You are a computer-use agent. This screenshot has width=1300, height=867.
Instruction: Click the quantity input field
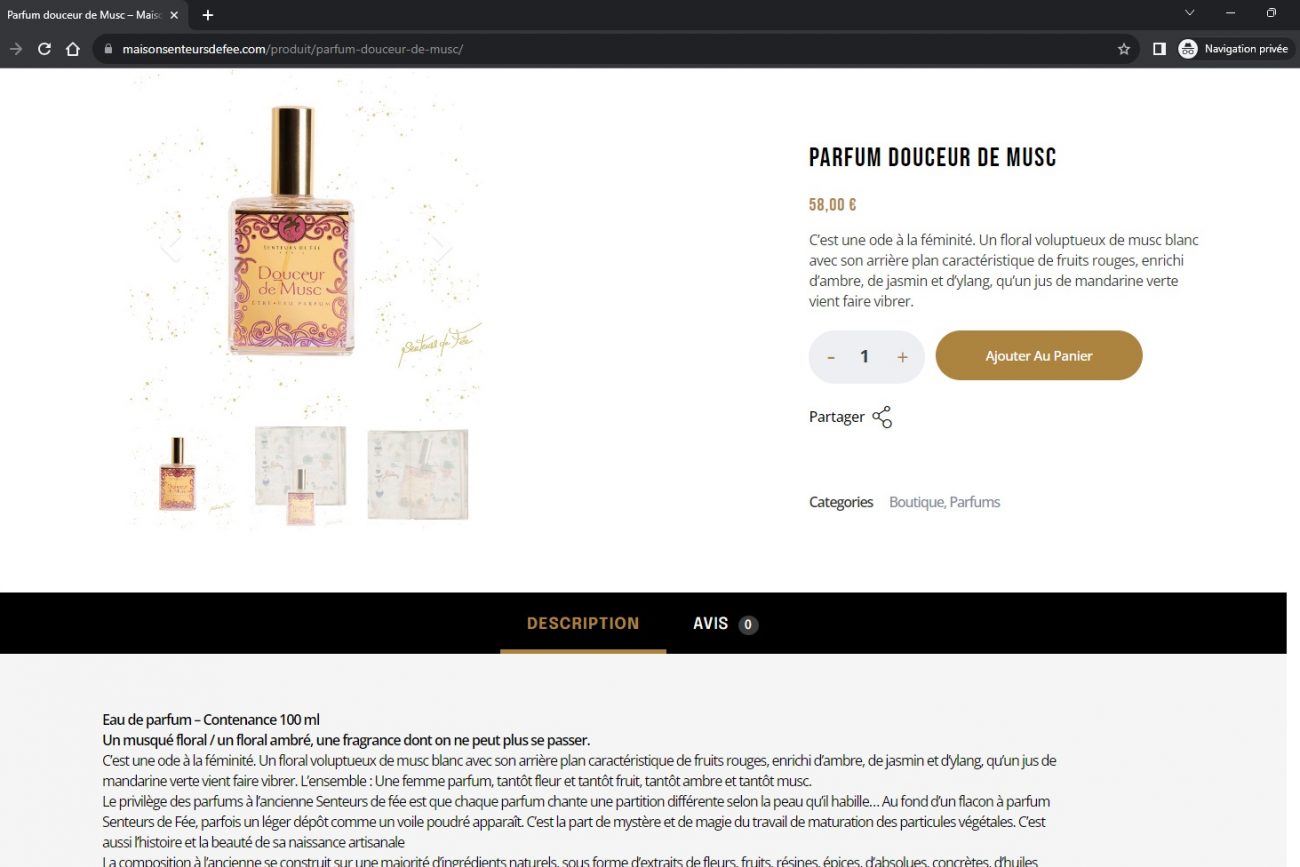(x=865, y=357)
